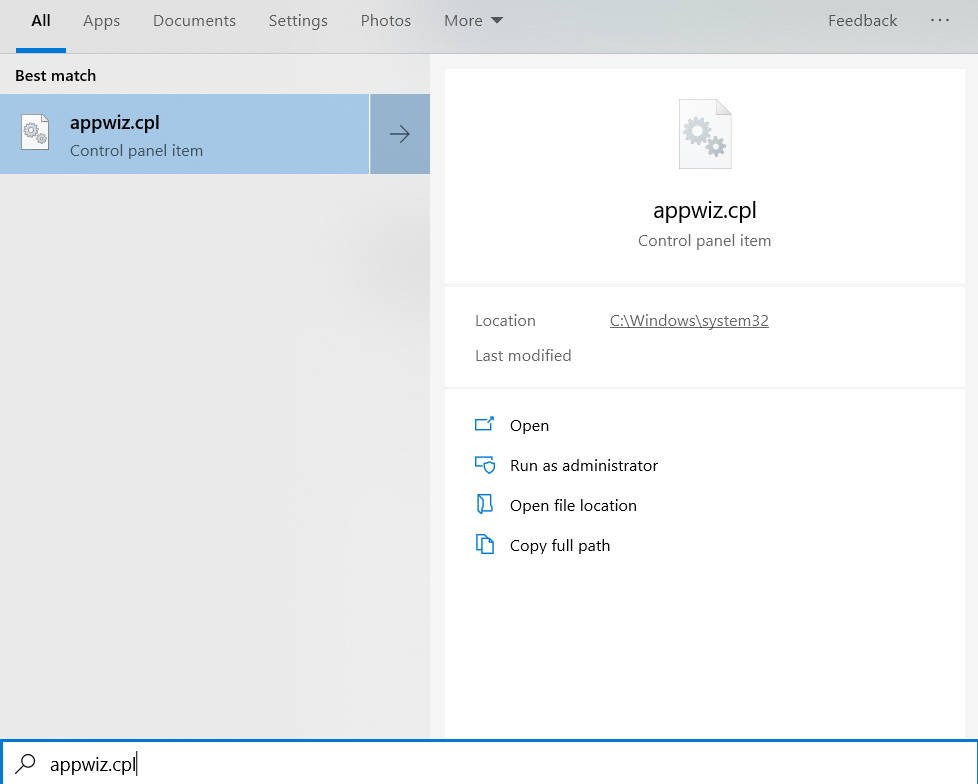This screenshot has height=784, width=978.
Task: Click into the search box containing appwiz.cpl
Action: tap(500, 764)
